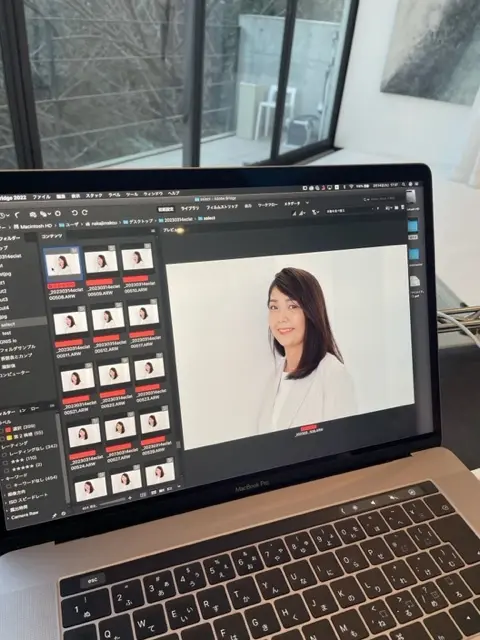Click the clear filter icon
The width and height of the screenshot is (480, 640).
[x=63, y=514]
